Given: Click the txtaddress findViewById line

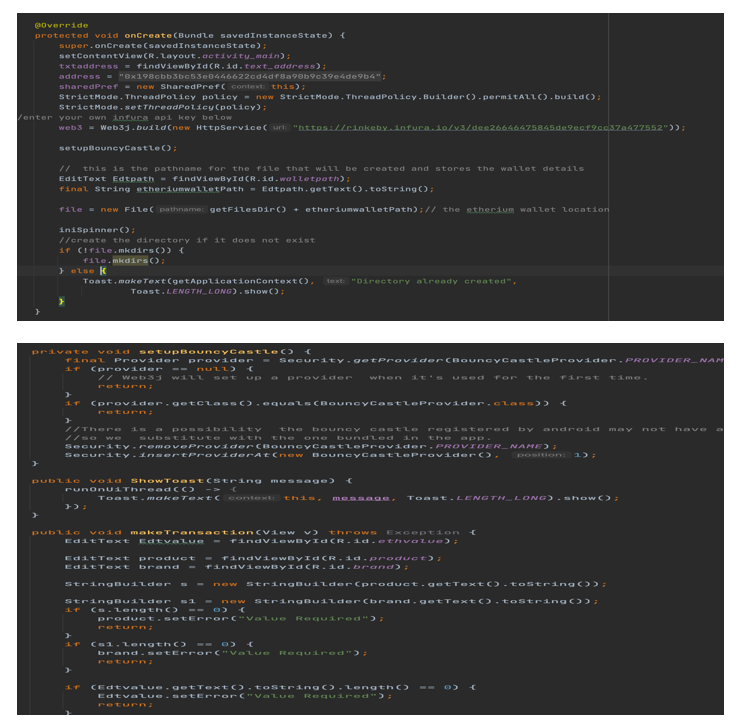Looking at the screenshot, I should pyautogui.click(x=193, y=66).
